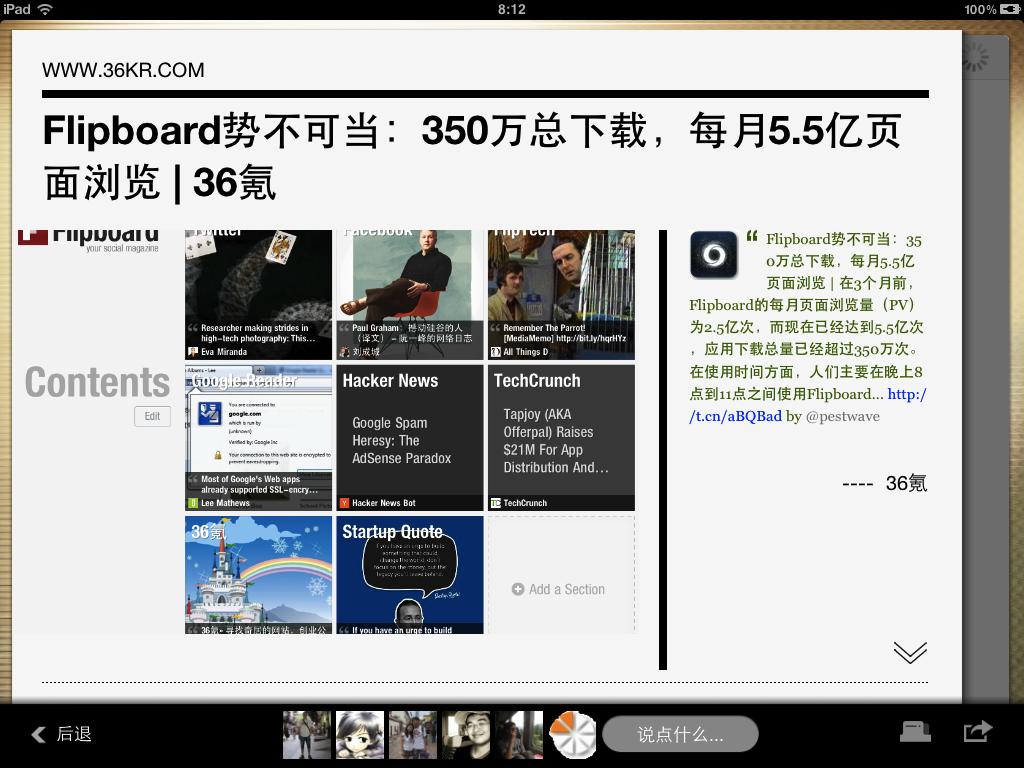The image size is (1024, 768).
Task: Open the @pestwave user mention
Action: pyautogui.click(x=842, y=416)
